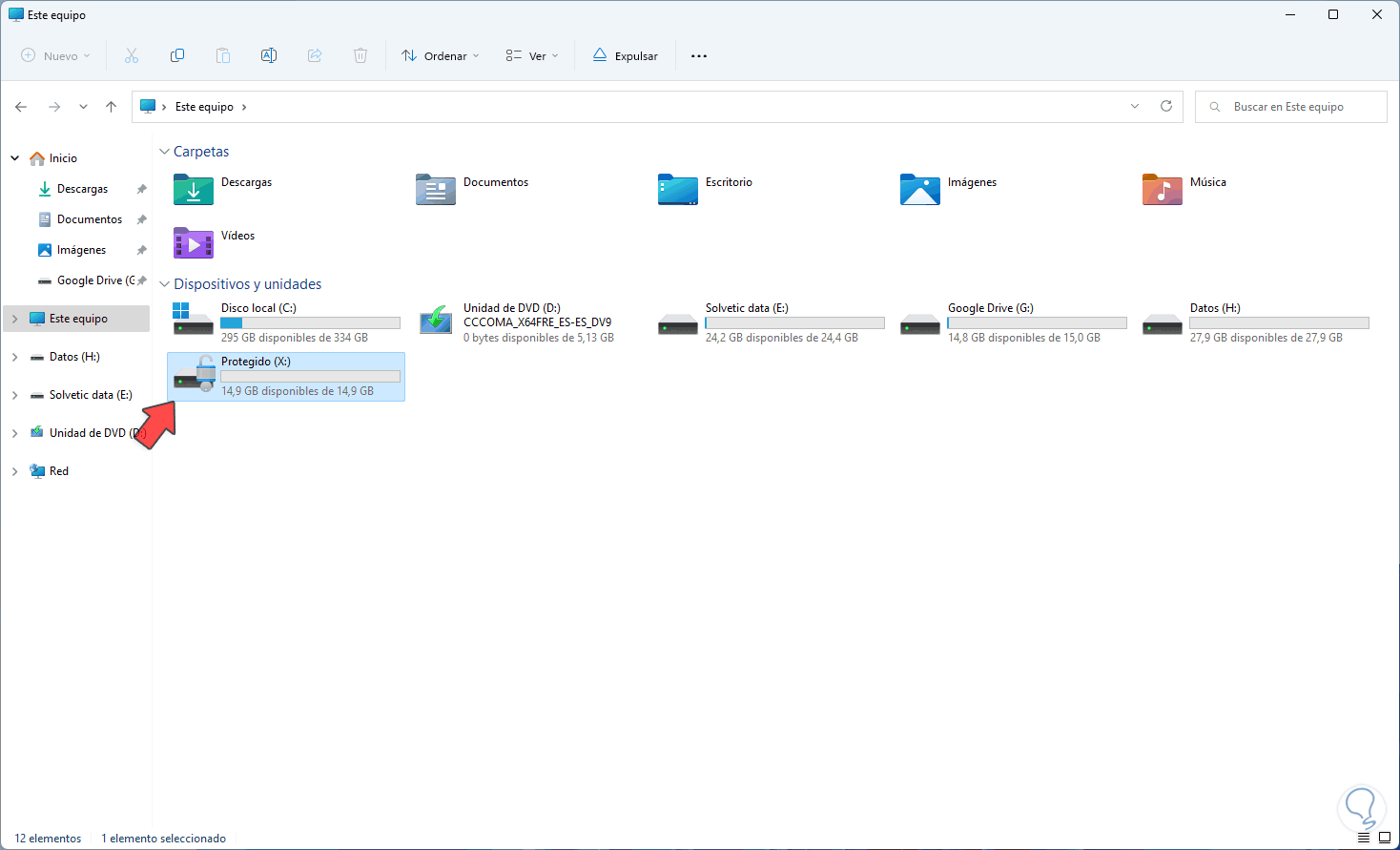Select the Protegido (X:) locked drive
This screenshot has height=850, width=1400.
click(286, 377)
